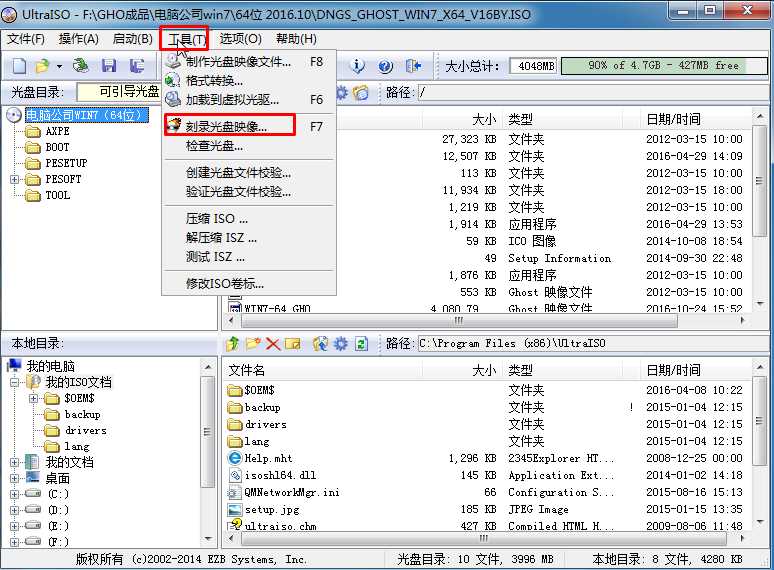The height and width of the screenshot is (570, 774).
Task: Click the blue gear icon in local toolbar
Action: 341,343
